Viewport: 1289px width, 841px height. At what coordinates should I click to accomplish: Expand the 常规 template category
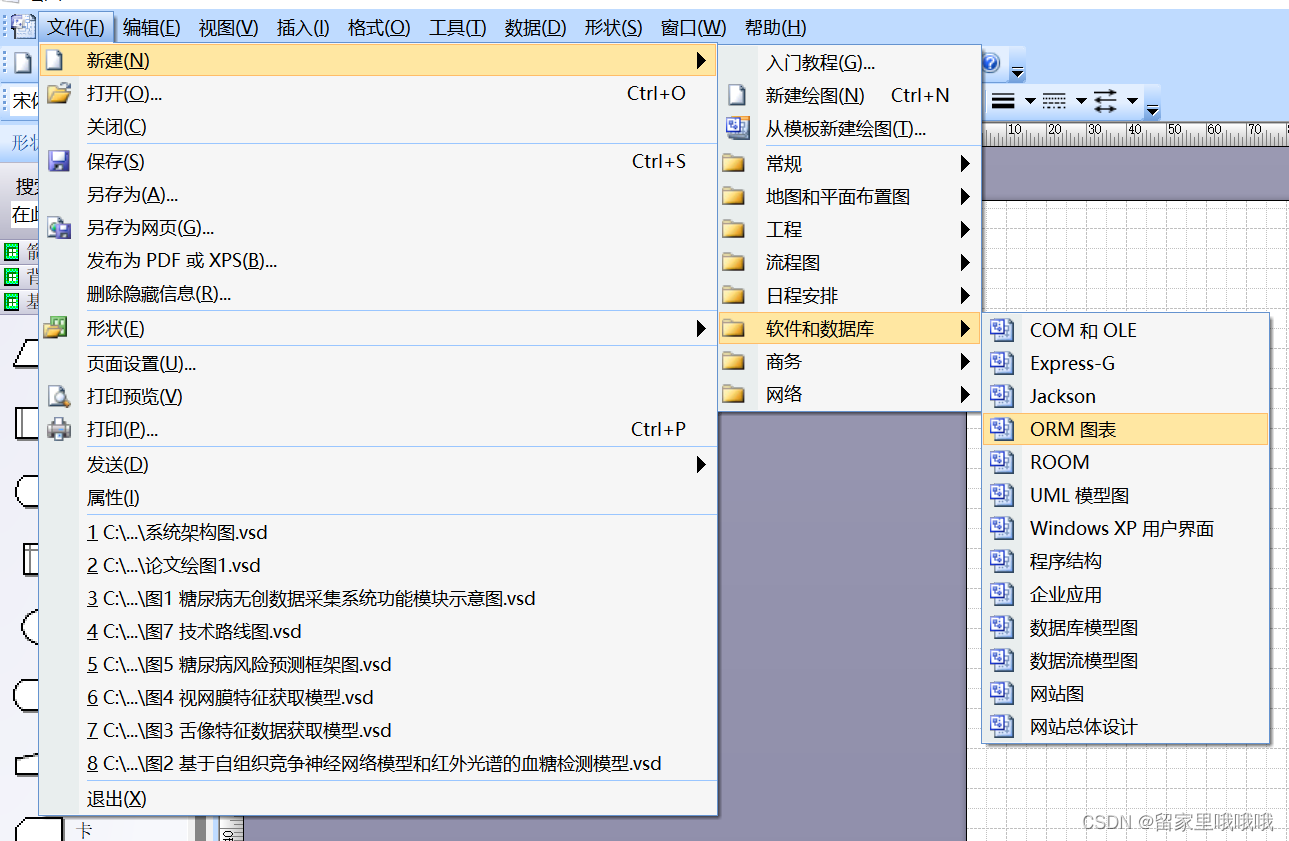point(965,163)
